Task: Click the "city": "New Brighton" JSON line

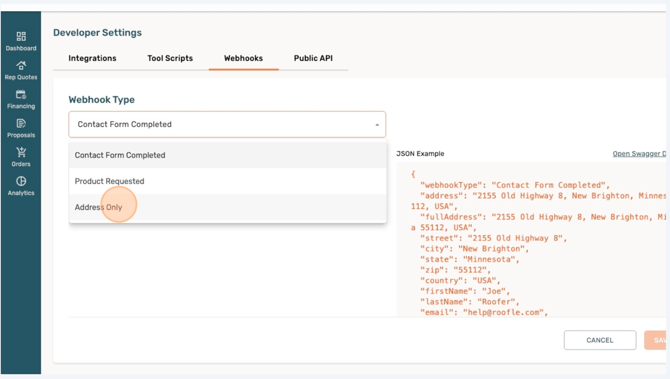Action: pyautogui.click(x=474, y=249)
